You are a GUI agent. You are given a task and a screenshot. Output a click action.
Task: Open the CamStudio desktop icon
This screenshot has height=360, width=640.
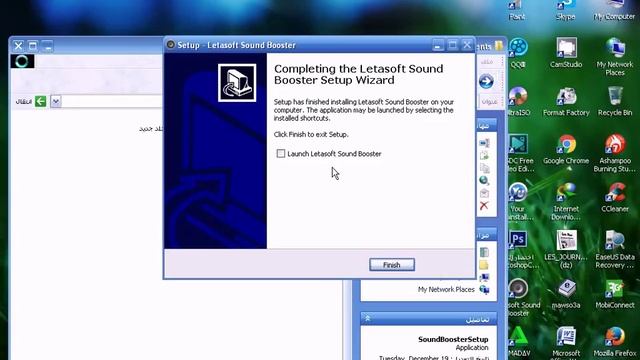tap(566, 53)
